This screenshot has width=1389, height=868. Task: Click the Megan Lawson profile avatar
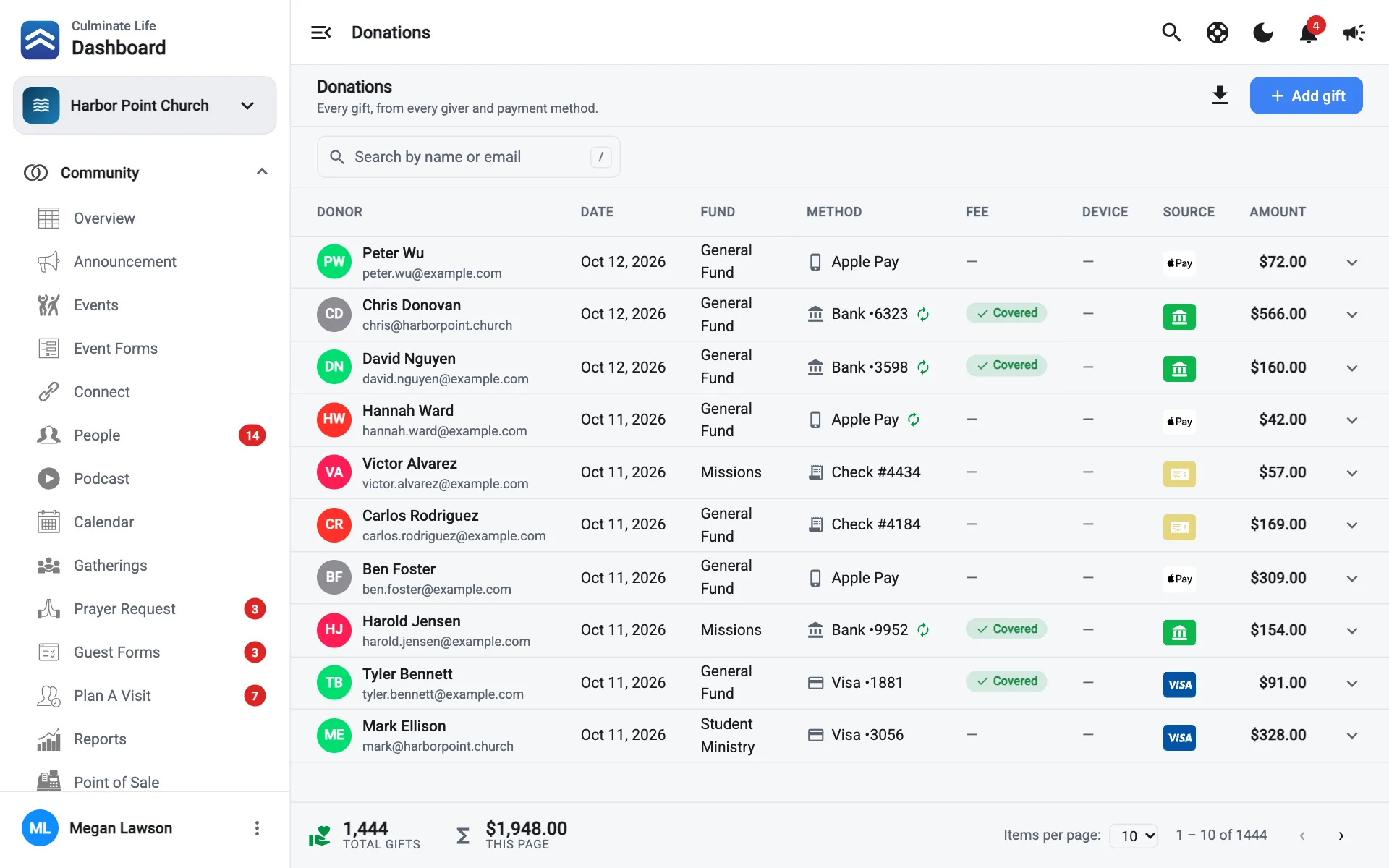pos(40,828)
